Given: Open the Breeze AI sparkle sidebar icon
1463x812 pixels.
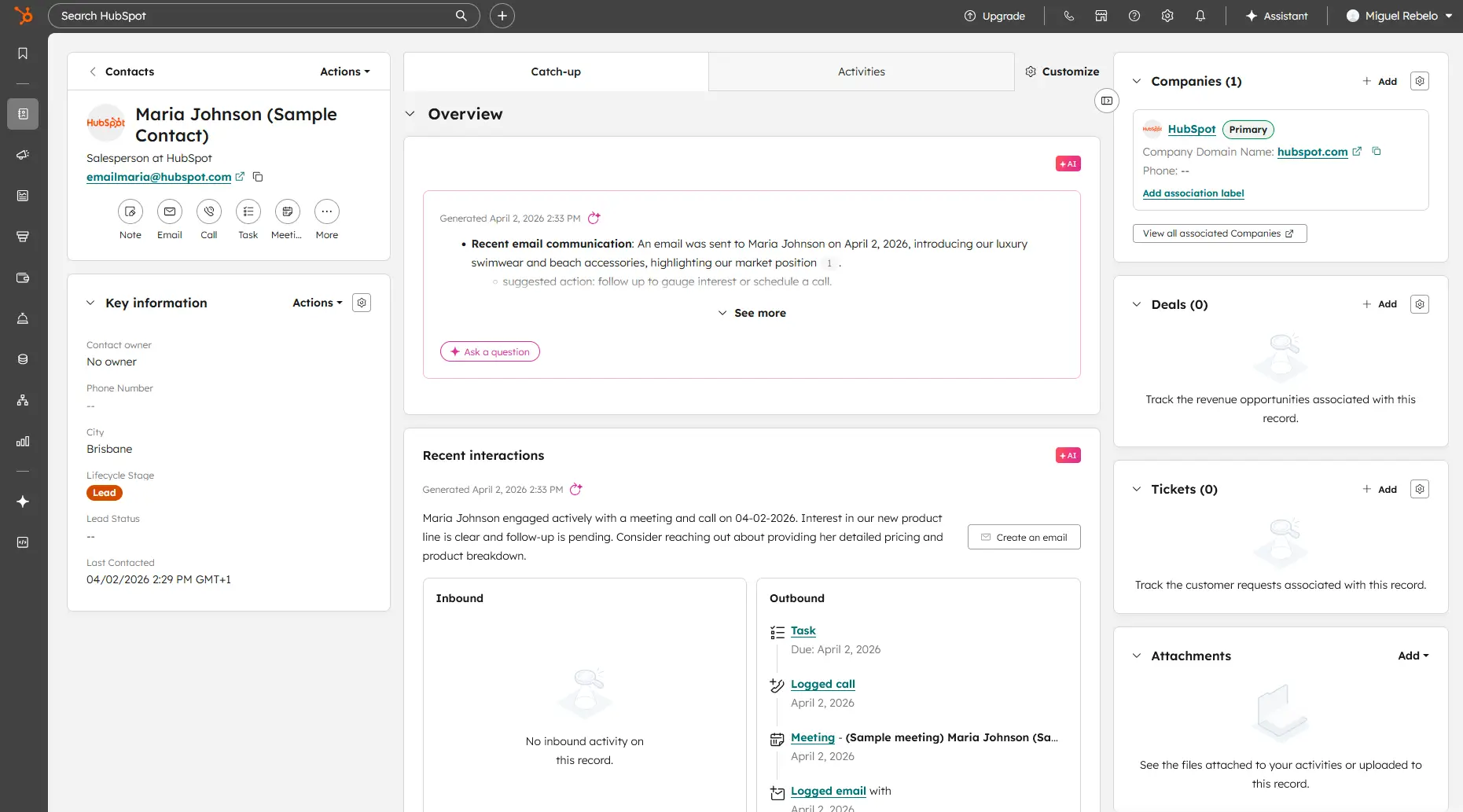Looking at the screenshot, I should 23,502.
